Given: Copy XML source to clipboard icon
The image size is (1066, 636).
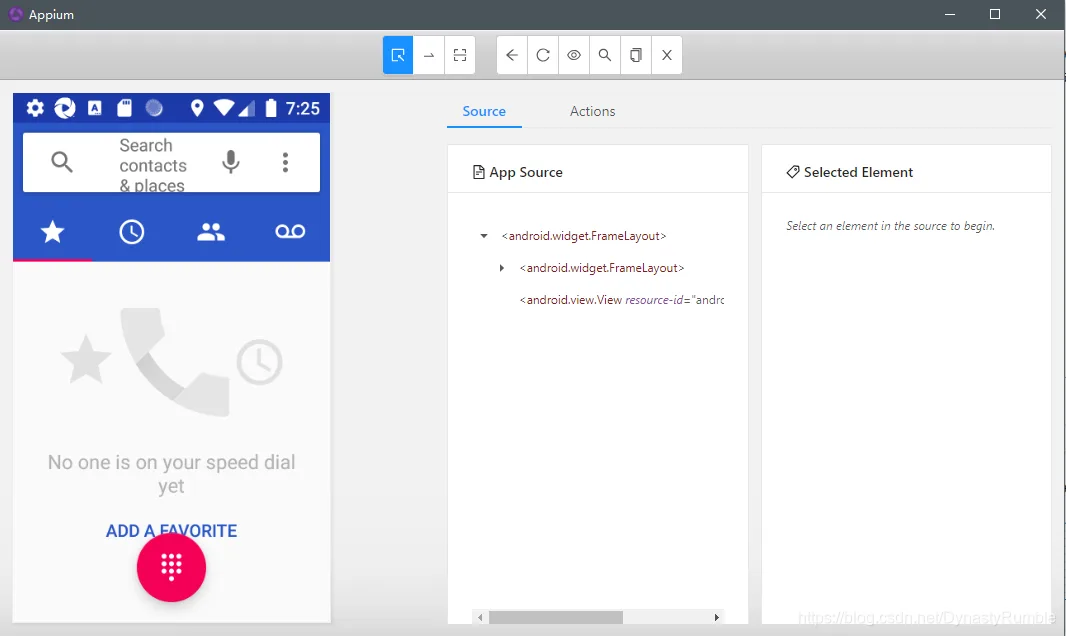Looking at the screenshot, I should click(636, 55).
